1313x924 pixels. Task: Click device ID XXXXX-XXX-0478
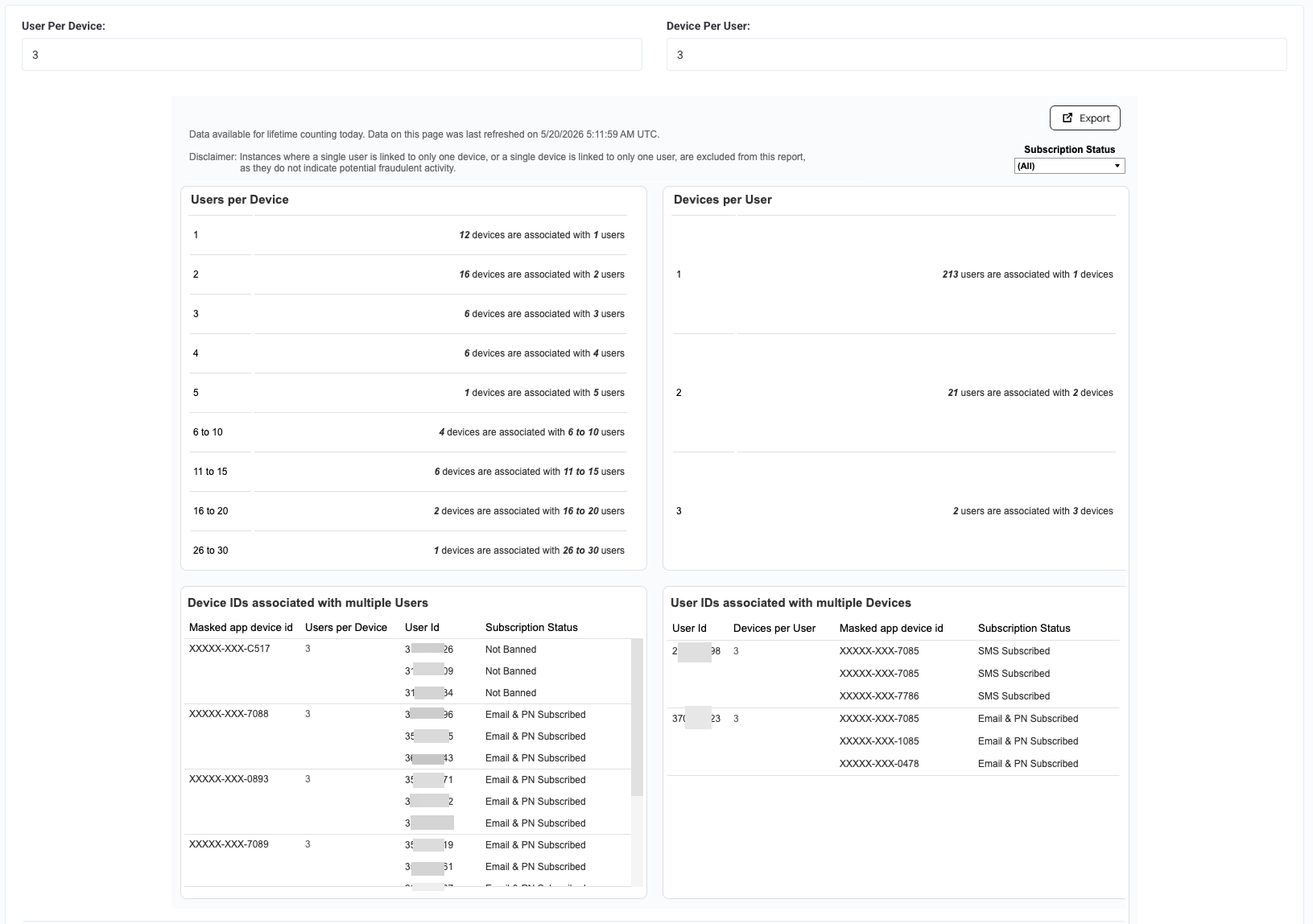pyautogui.click(x=879, y=764)
